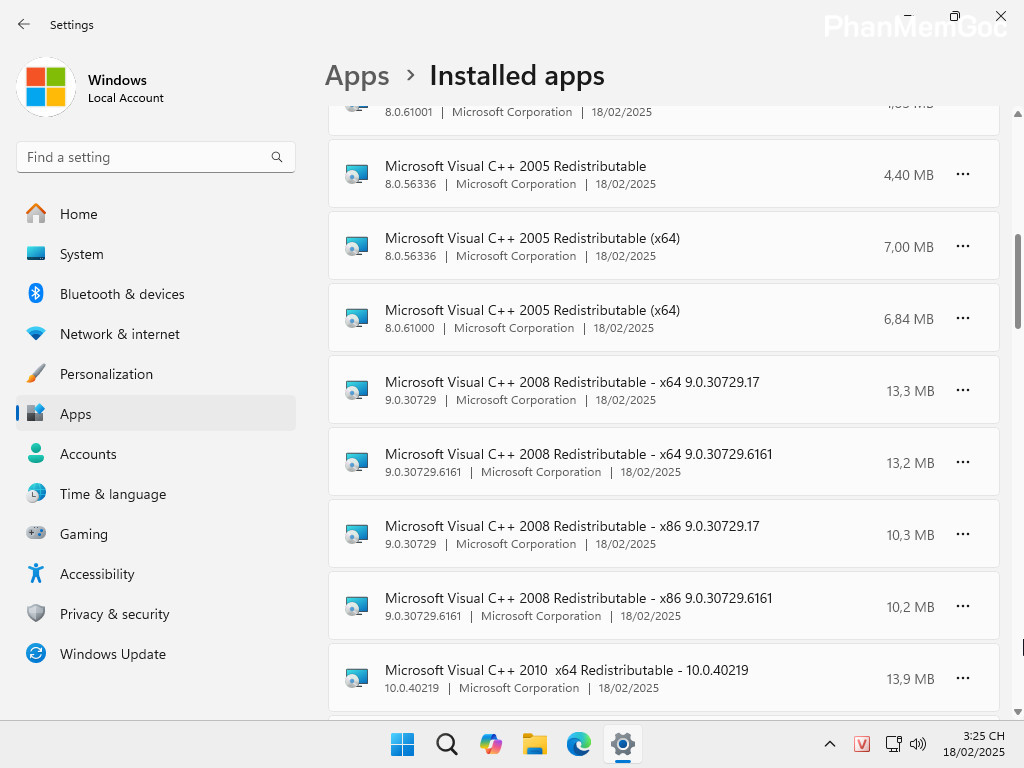
Task: Click the Find a setting search box
Action: tap(145, 157)
